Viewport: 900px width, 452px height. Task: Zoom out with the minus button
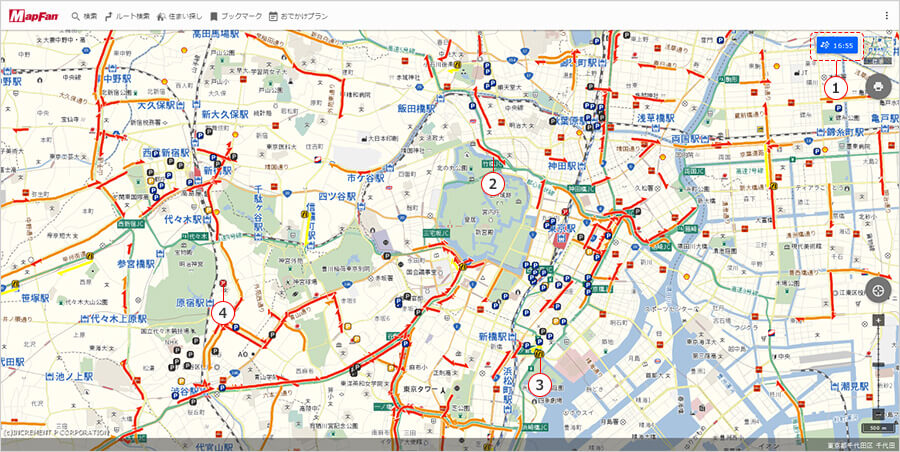pyautogui.click(x=879, y=414)
